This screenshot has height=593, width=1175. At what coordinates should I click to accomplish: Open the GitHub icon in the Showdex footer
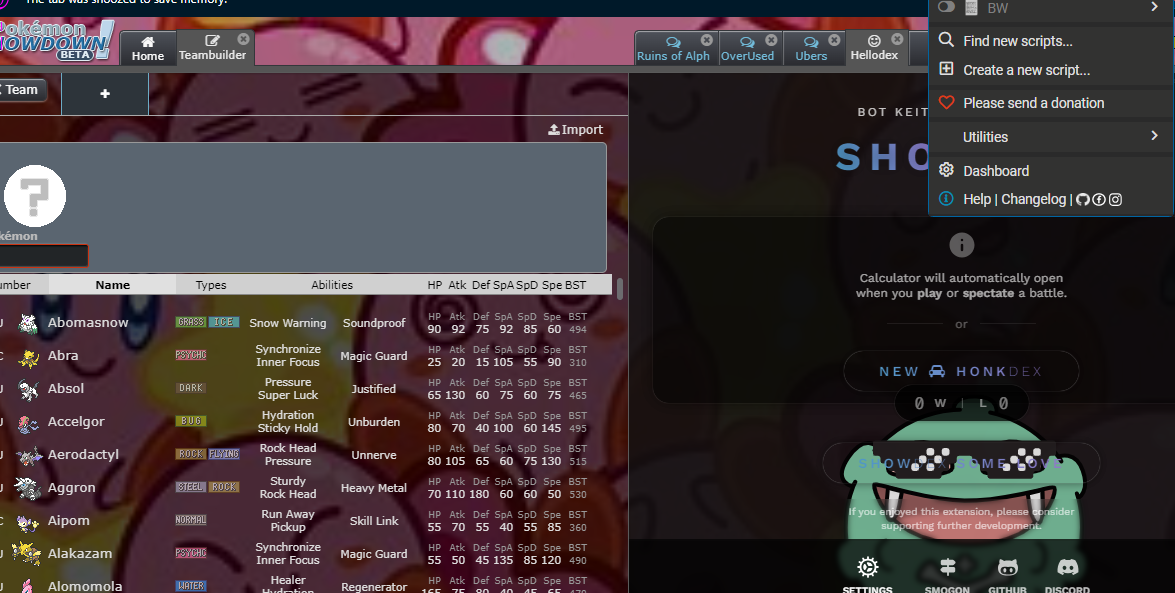(x=1007, y=574)
